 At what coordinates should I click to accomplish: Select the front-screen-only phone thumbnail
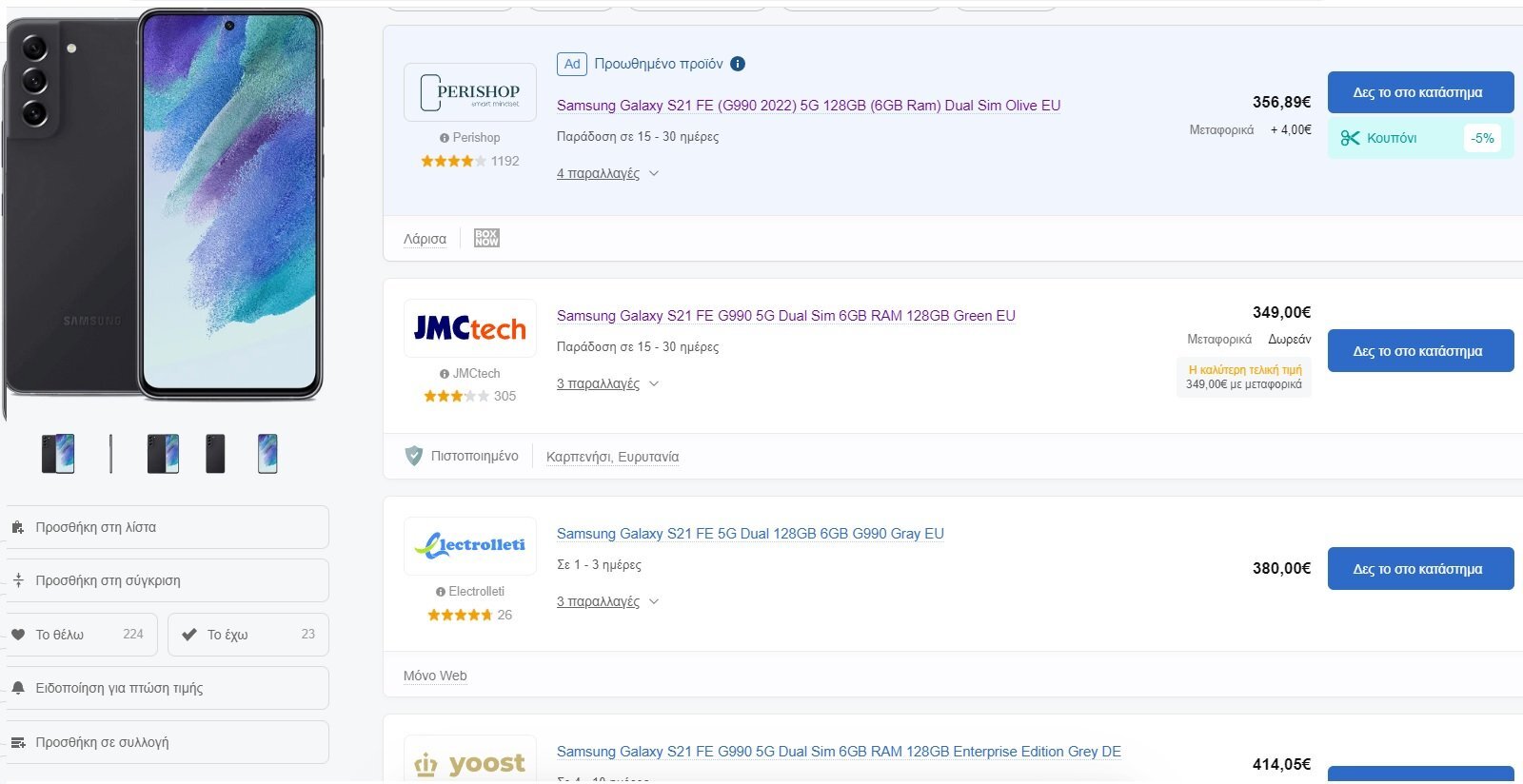point(267,454)
